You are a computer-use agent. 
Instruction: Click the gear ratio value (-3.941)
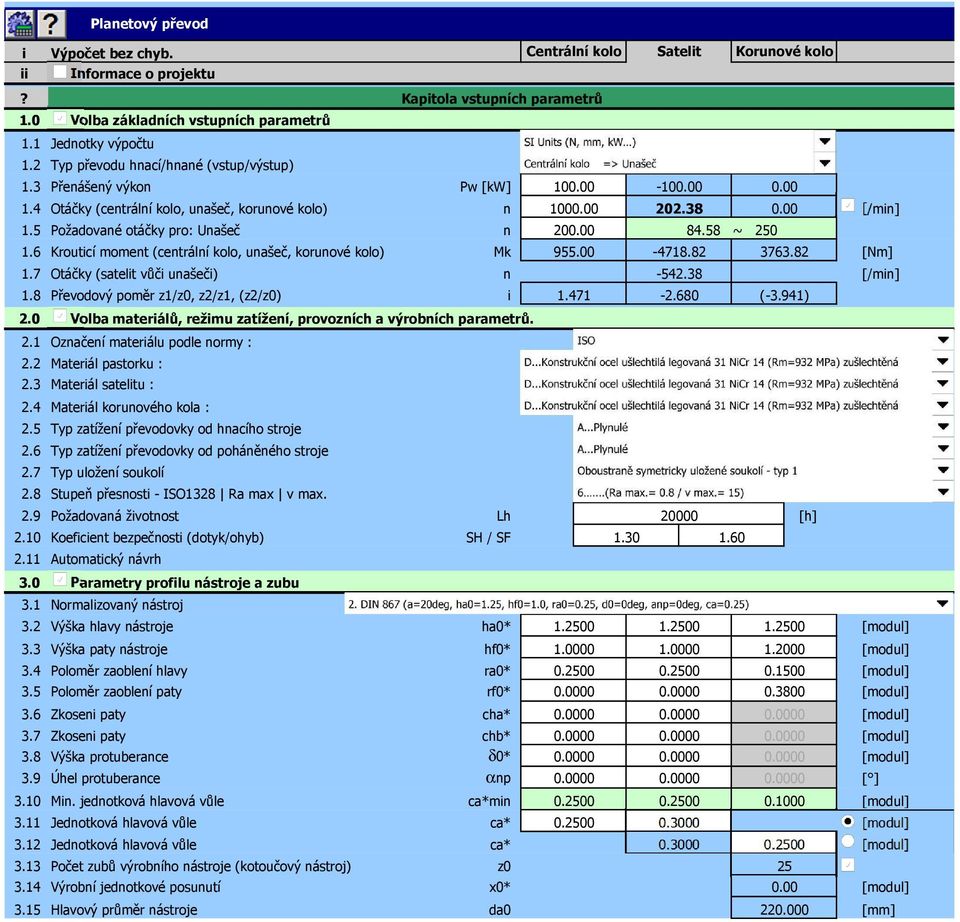pyautogui.click(x=784, y=296)
